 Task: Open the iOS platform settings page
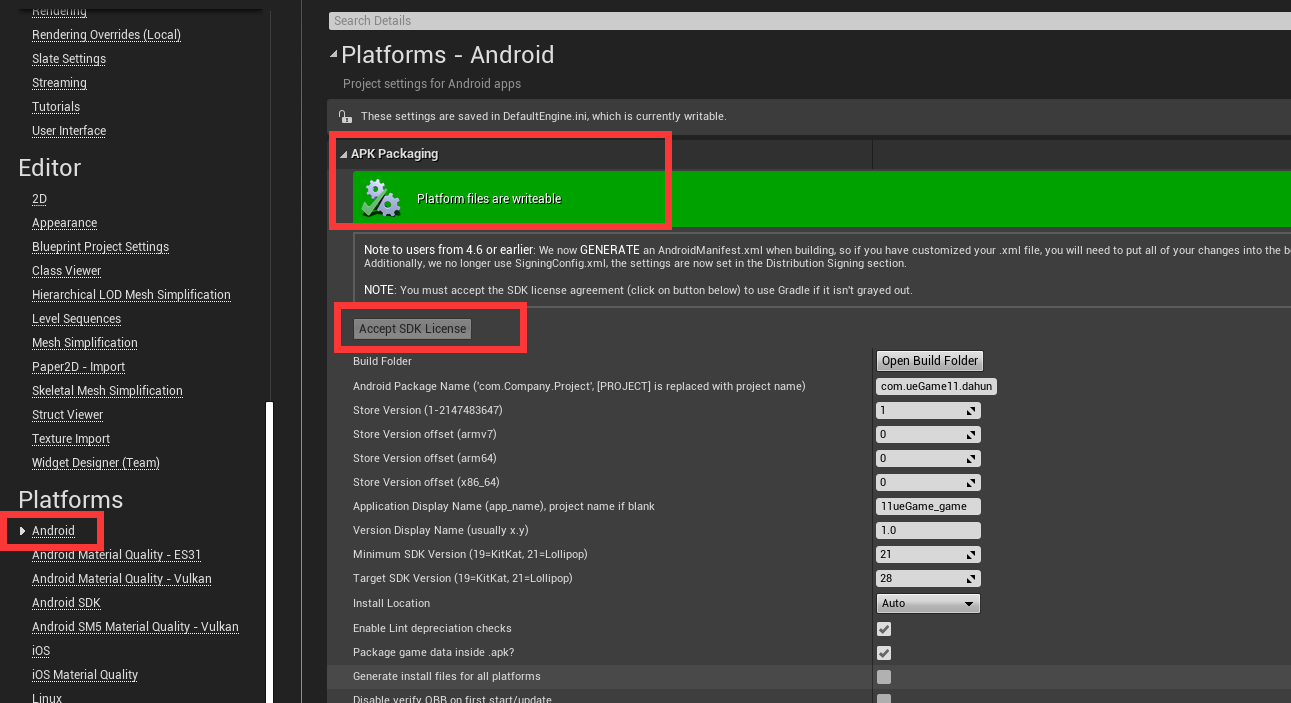click(40, 650)
